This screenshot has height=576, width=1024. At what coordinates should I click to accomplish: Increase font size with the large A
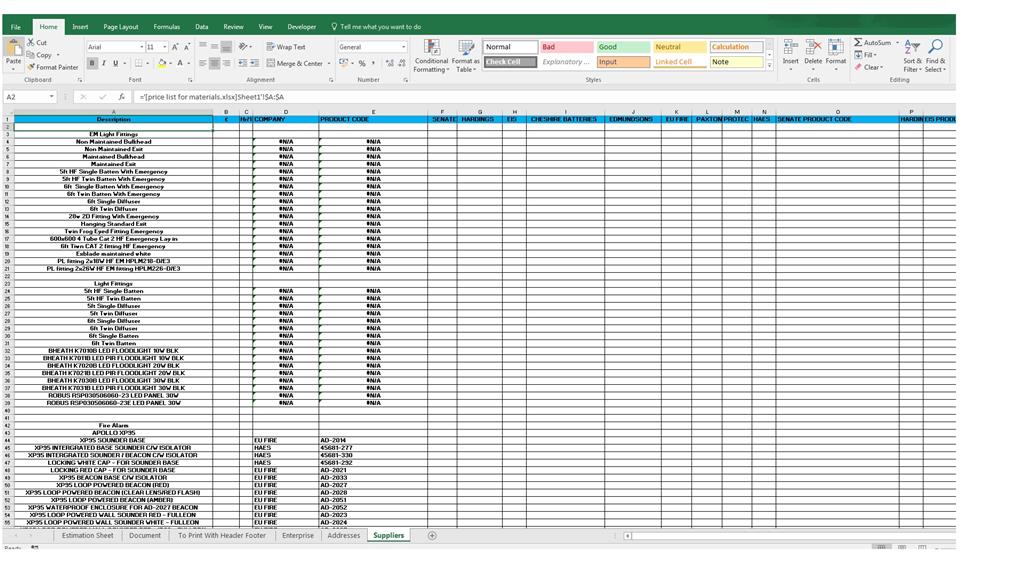(175, 47)
